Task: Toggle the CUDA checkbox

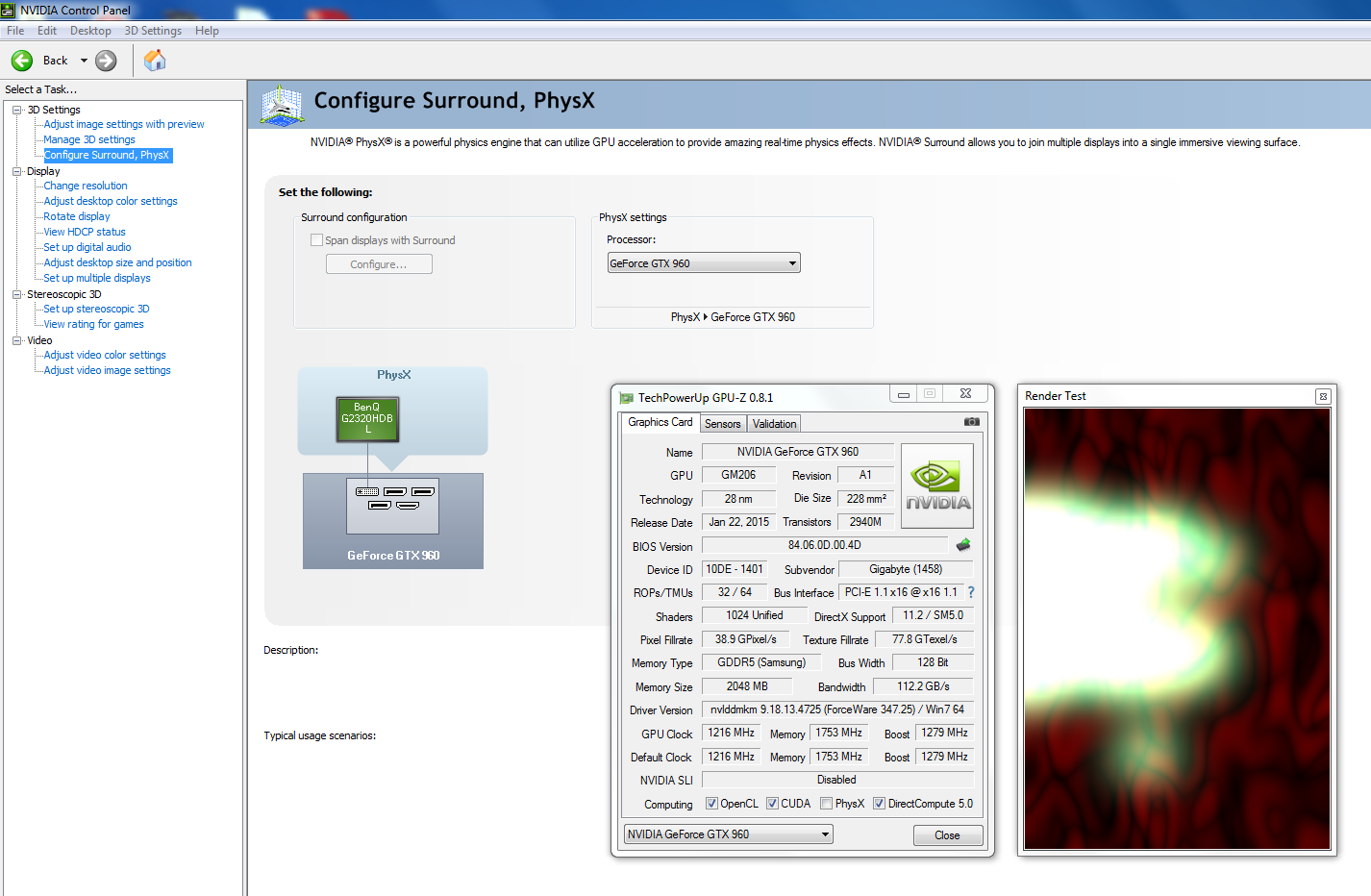Action: click(772, 804)
